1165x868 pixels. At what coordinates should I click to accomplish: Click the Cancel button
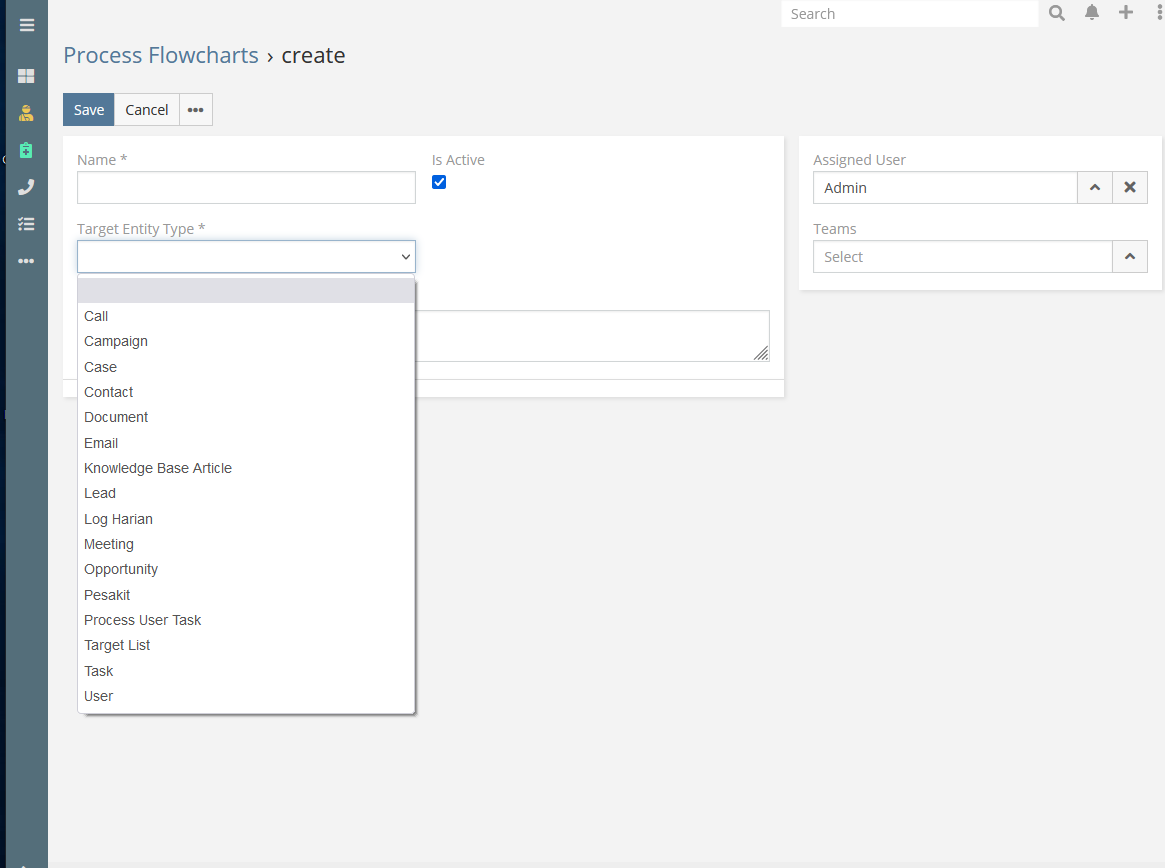pos(147,110)
